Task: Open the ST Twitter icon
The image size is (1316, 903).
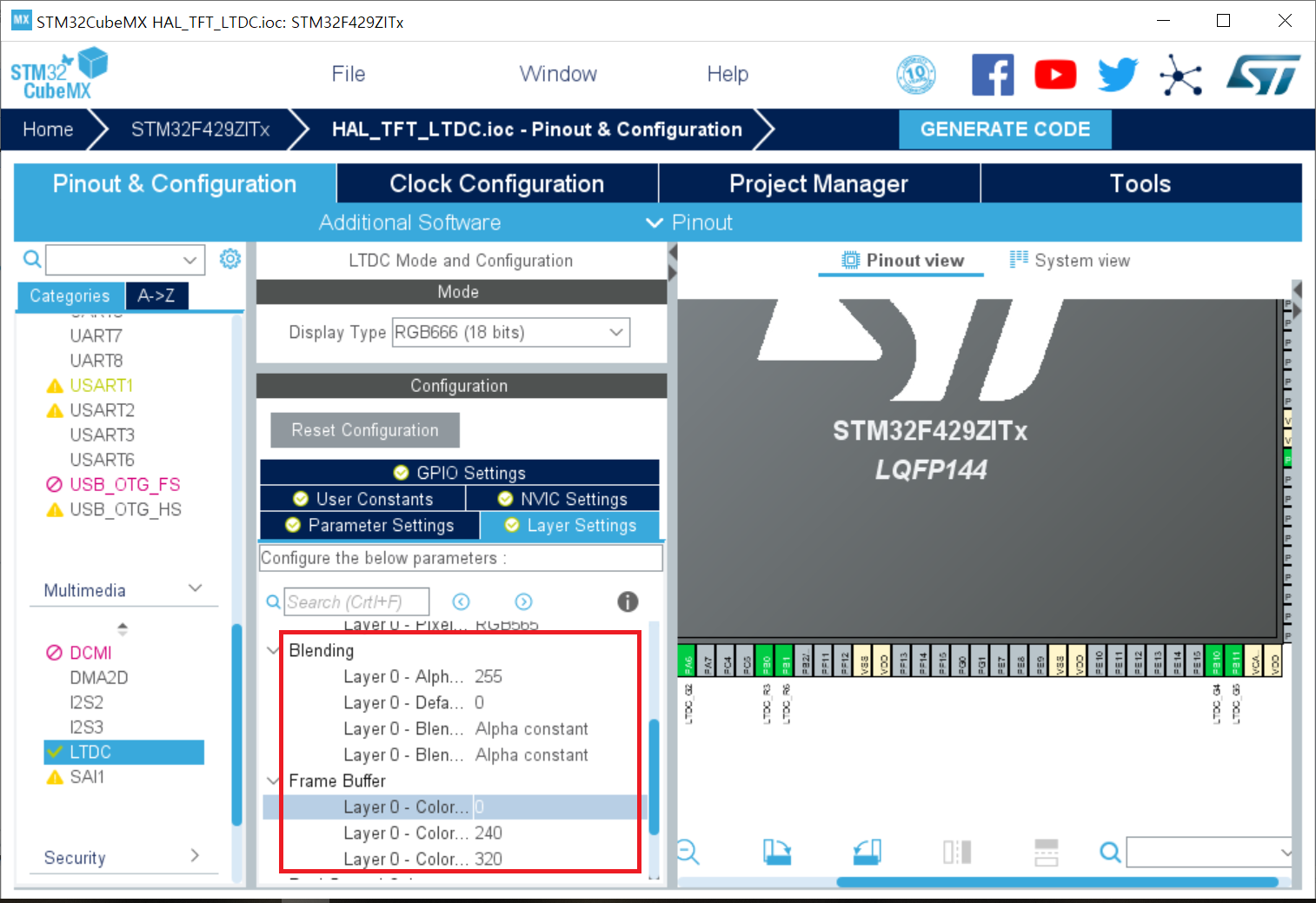Action: (x=1118, y=75)
